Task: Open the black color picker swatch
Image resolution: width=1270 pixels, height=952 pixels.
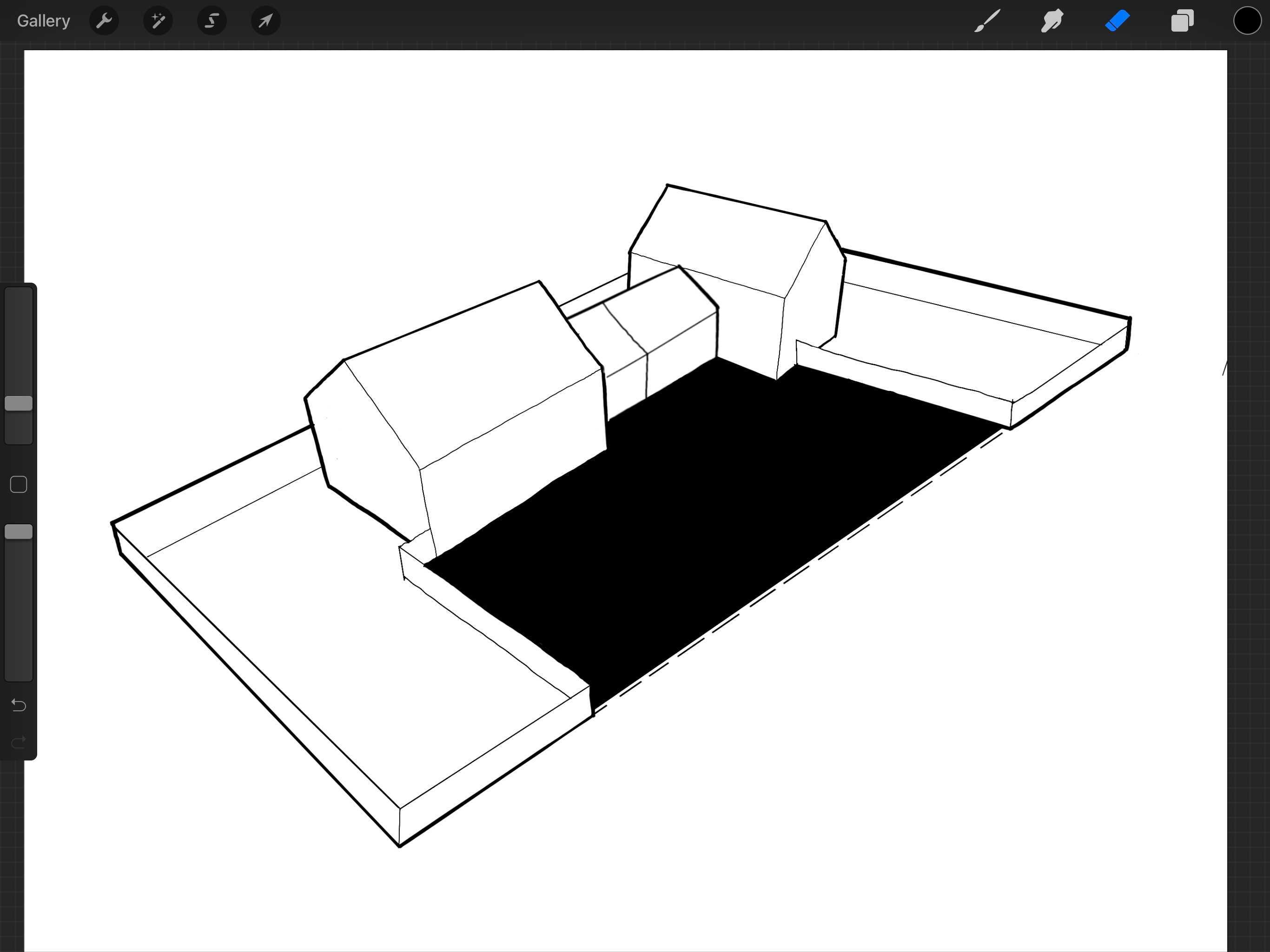Action: click(x=1247, y=21)
